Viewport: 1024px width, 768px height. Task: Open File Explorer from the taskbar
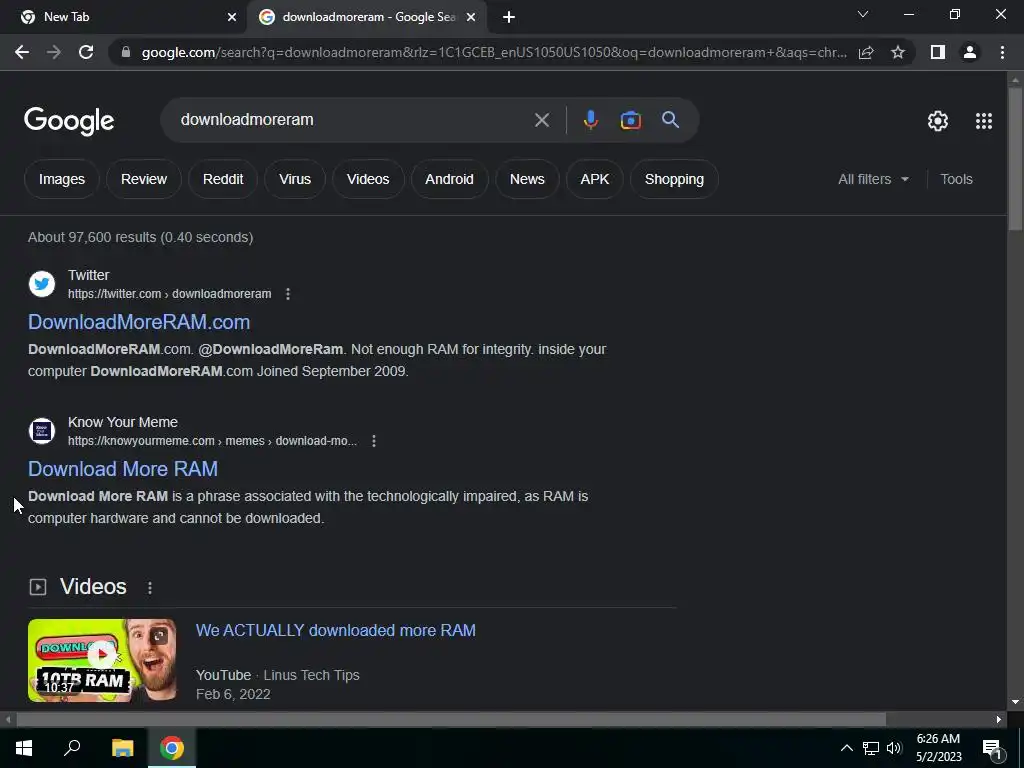coord(122,748)
